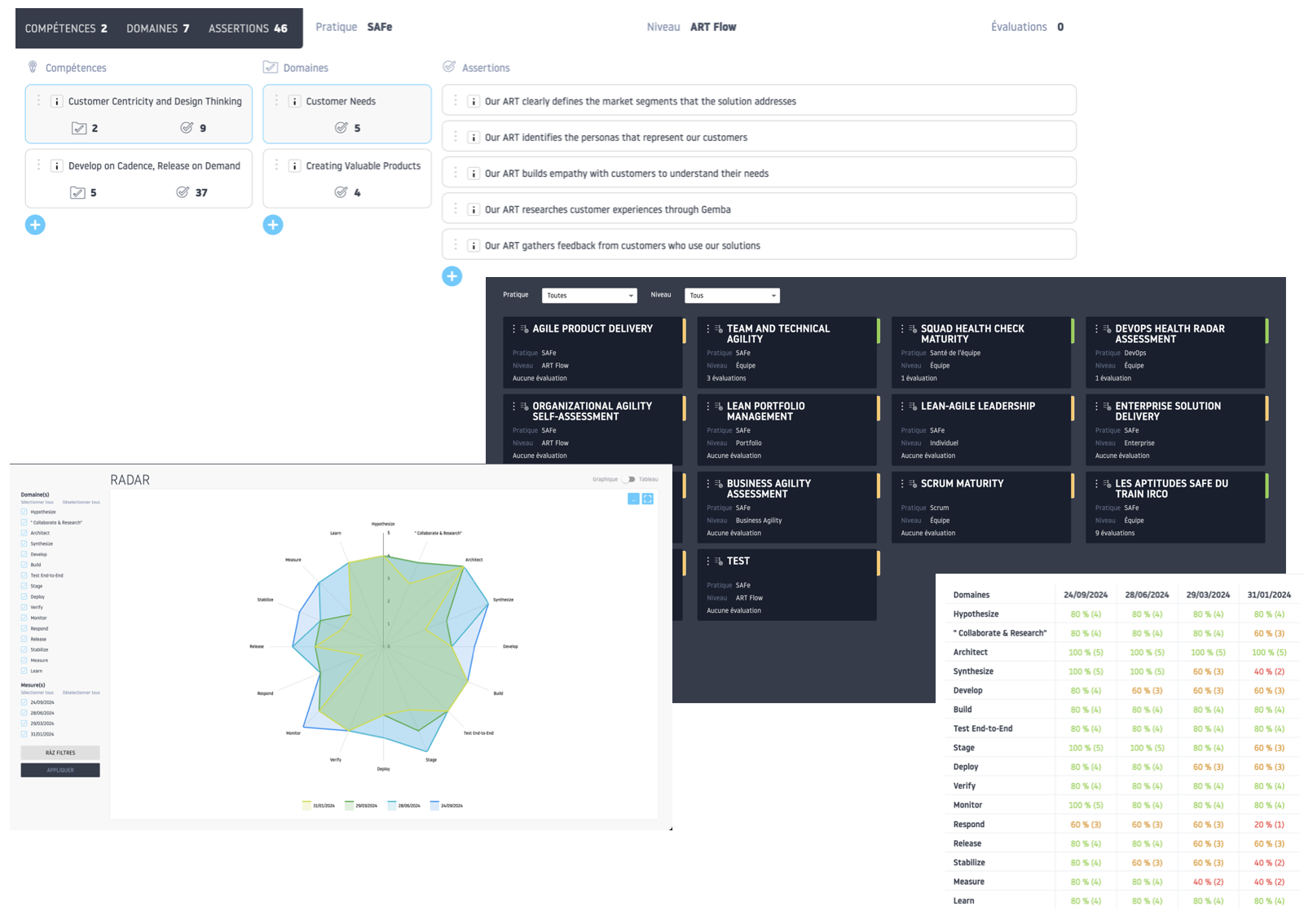
Task: Open info icon for Gemba assertion
Action: point(474,210)
